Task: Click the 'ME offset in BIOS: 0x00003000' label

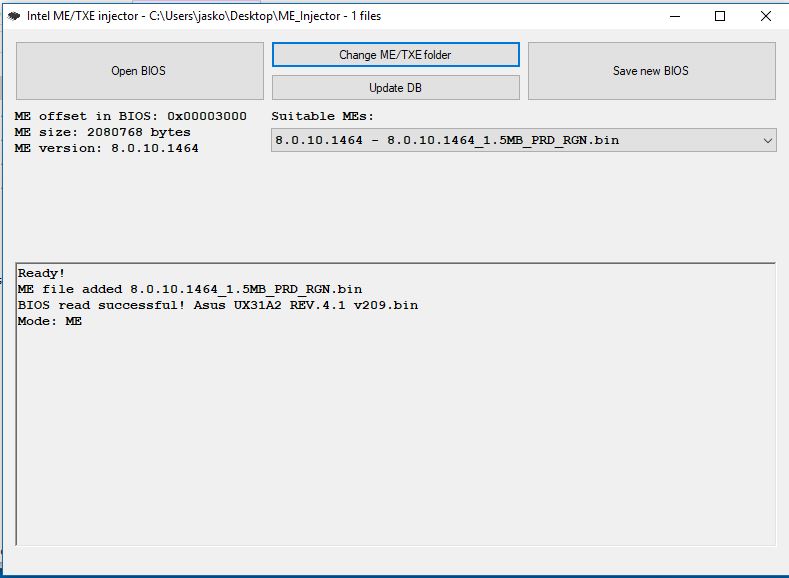Action: pyautogui.click(x=131, y=116)
